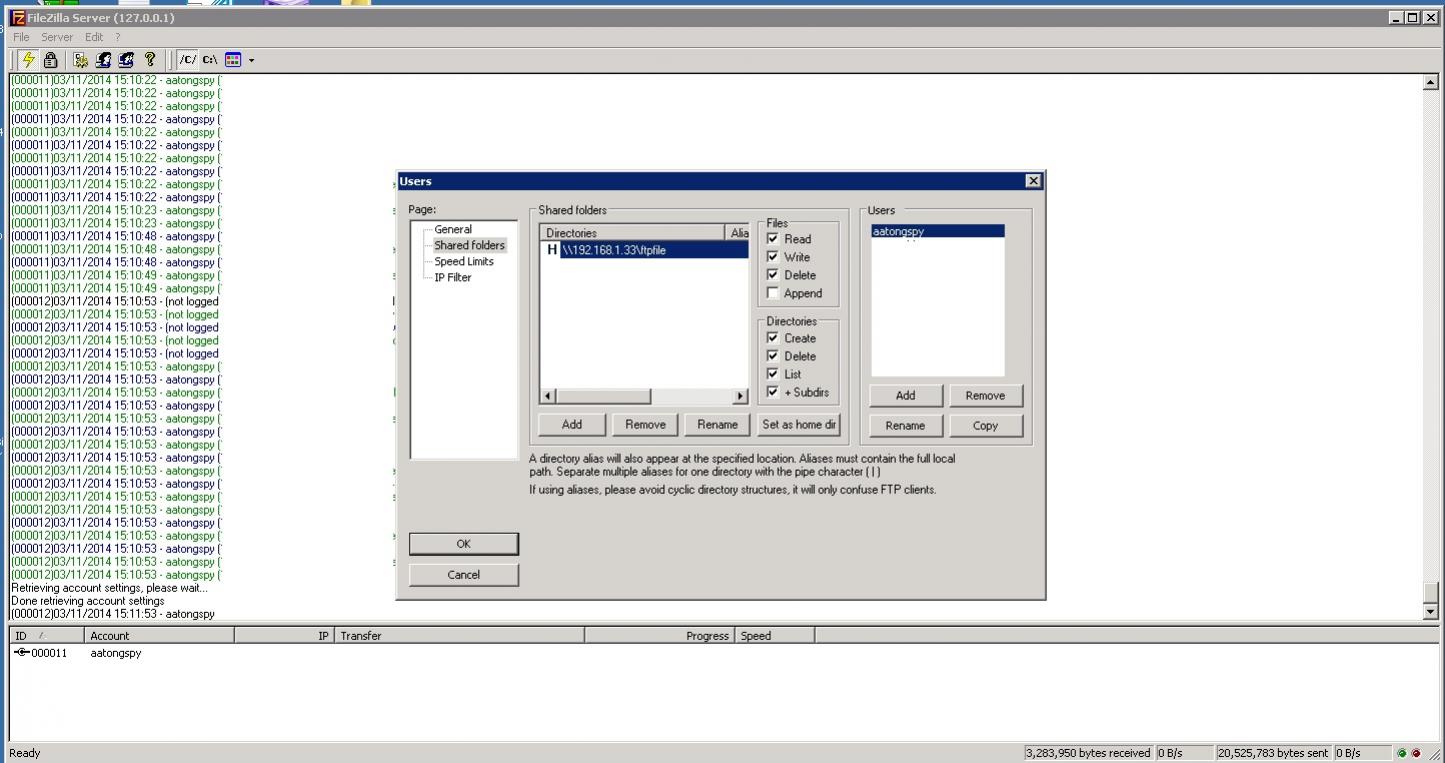This screenshot has height=763, width=1445.
Task: Toggle the Directories Delete checkbox
Action: [772, 356]
